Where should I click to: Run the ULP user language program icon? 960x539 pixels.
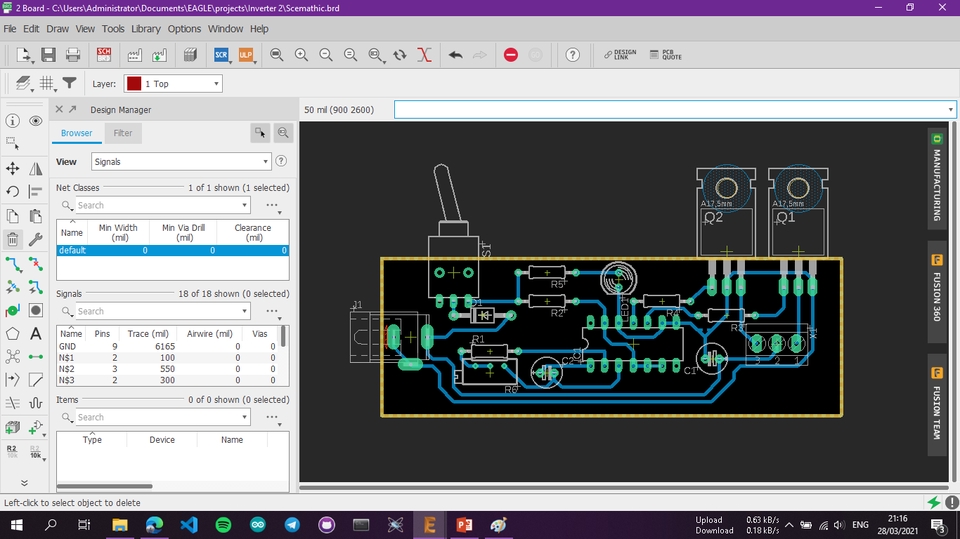246,55
